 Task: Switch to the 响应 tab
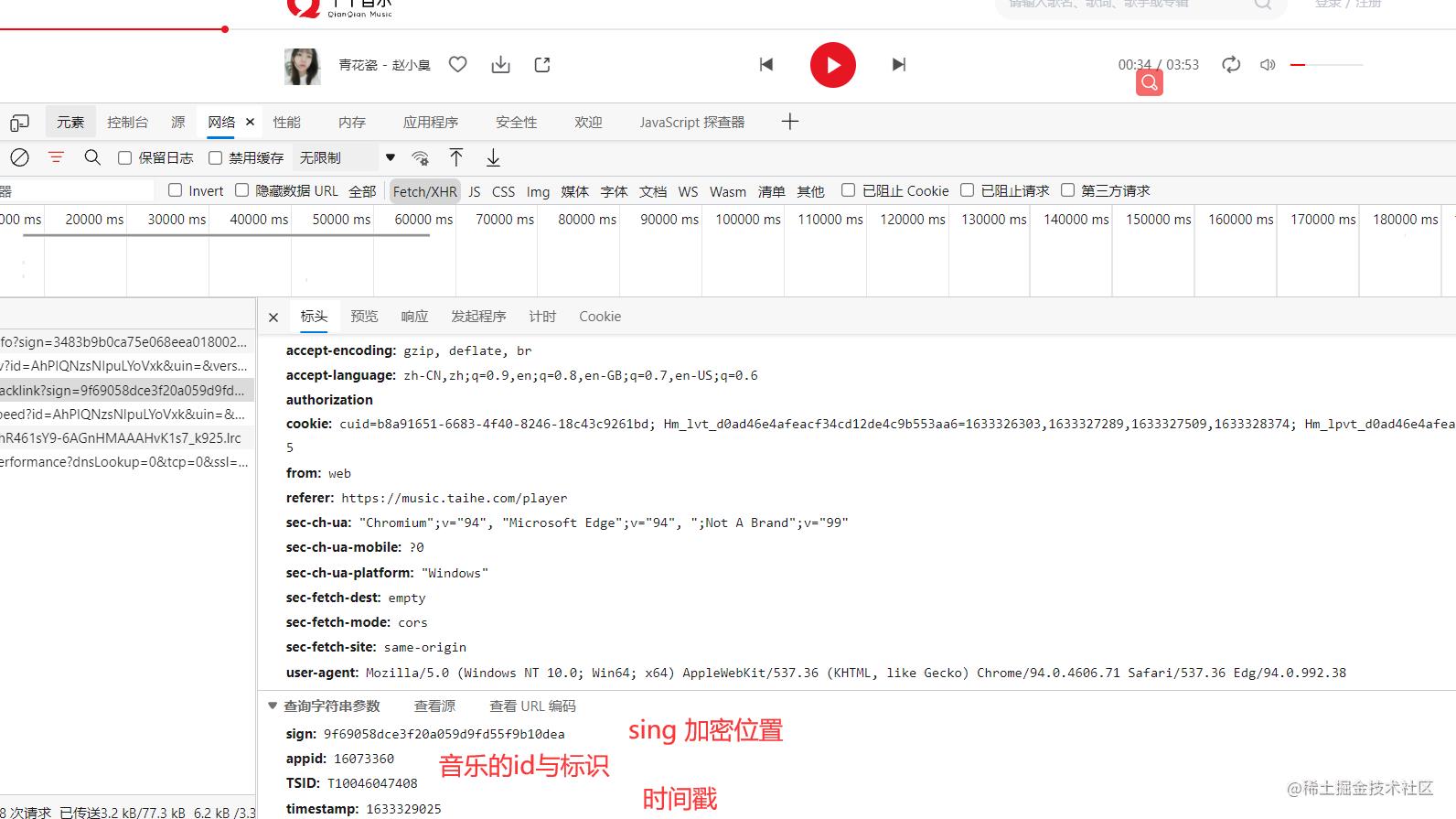[x=414, y=316]
